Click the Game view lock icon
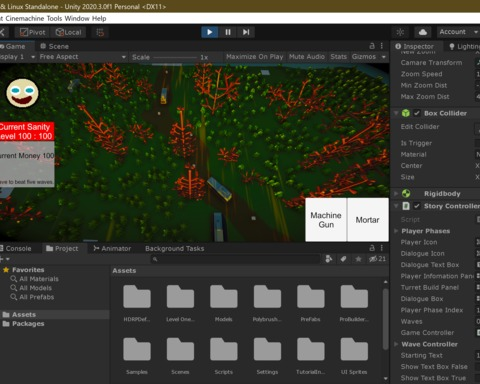 [372, 46]
